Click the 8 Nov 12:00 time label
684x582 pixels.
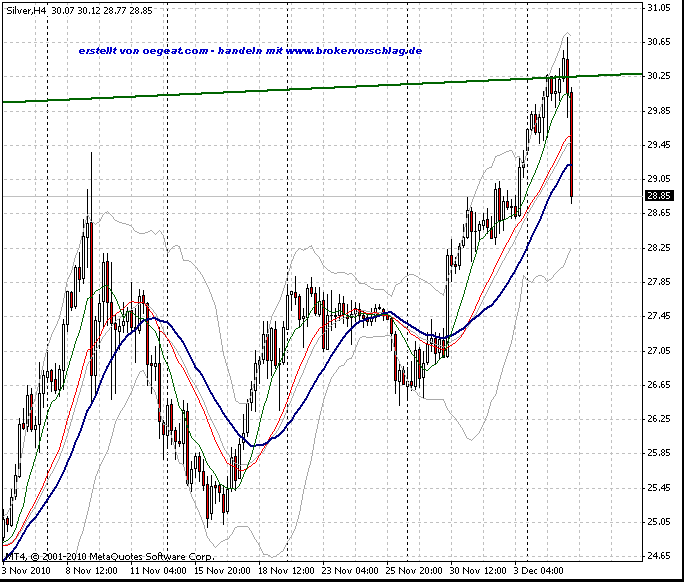(x=92, y=571)
